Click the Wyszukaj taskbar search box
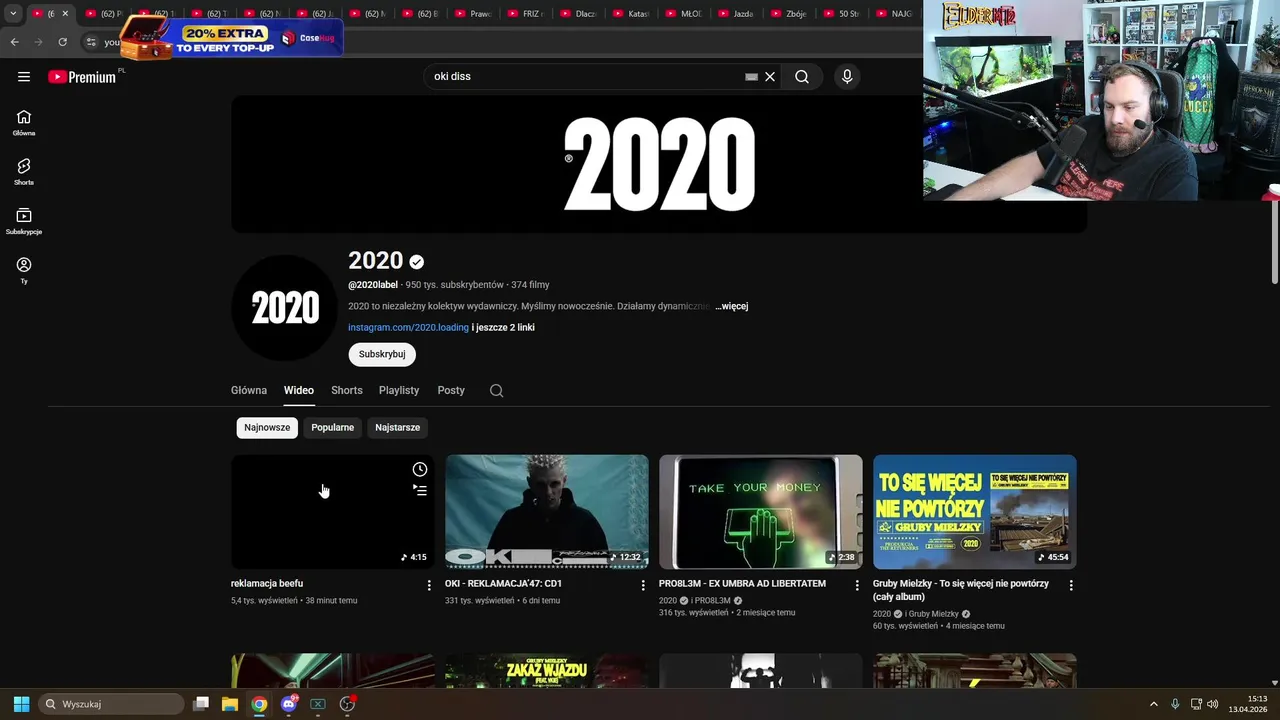 coord(112,704)
